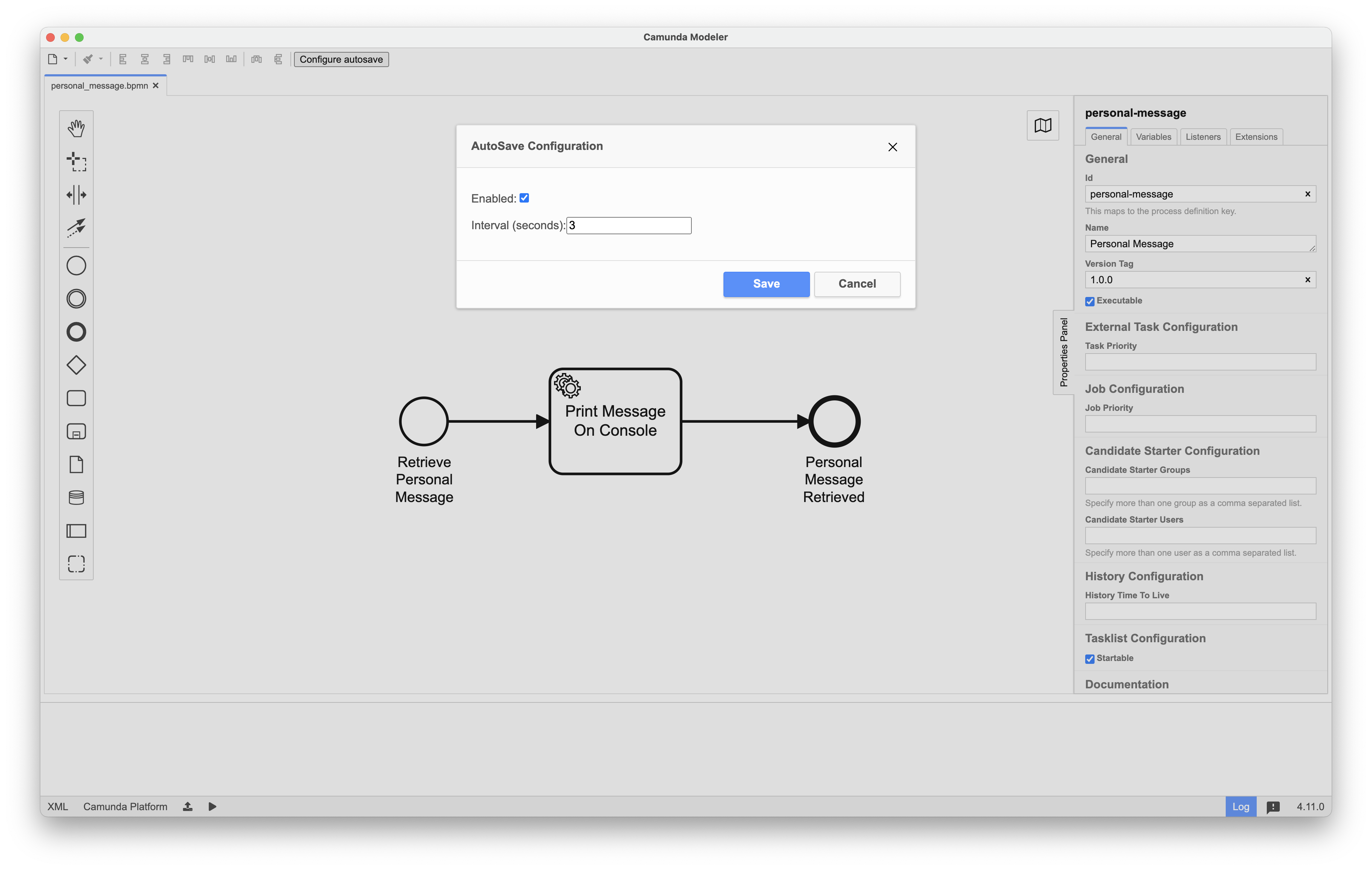
Task: Align elements middle toolbar icon
Action: point(210,59)
